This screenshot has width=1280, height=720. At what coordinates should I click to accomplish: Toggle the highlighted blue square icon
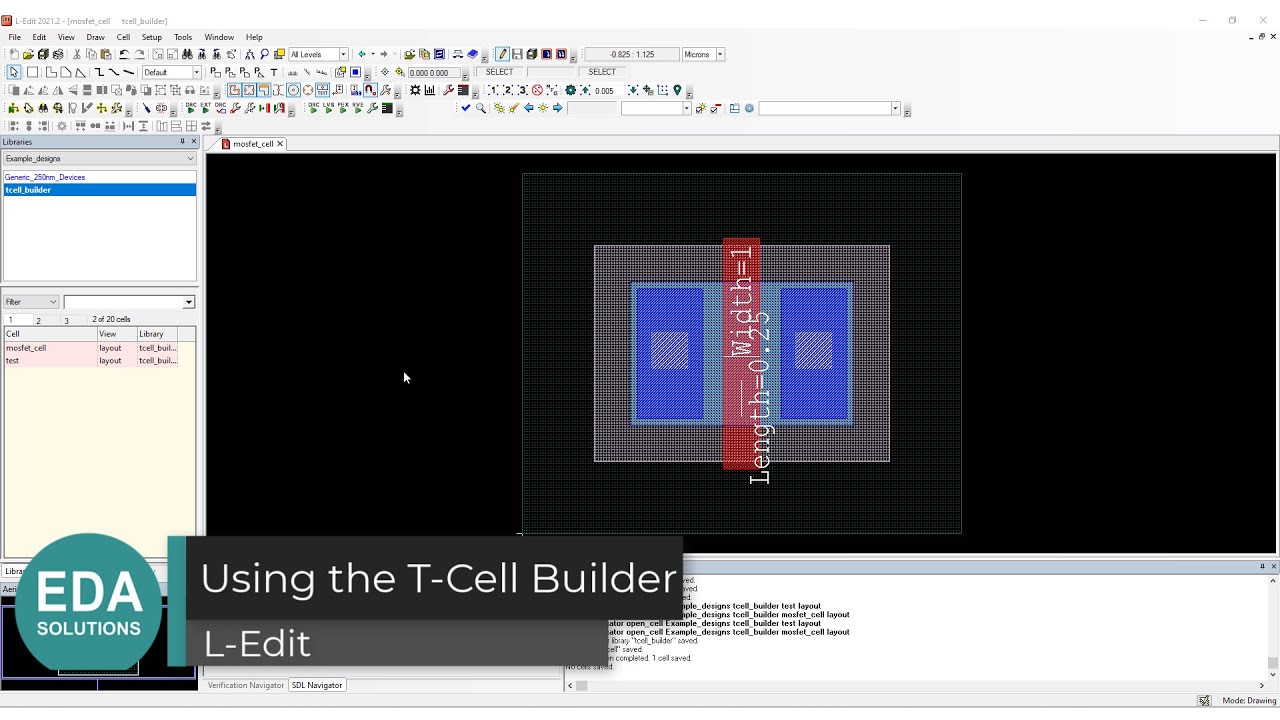(355, 72)
